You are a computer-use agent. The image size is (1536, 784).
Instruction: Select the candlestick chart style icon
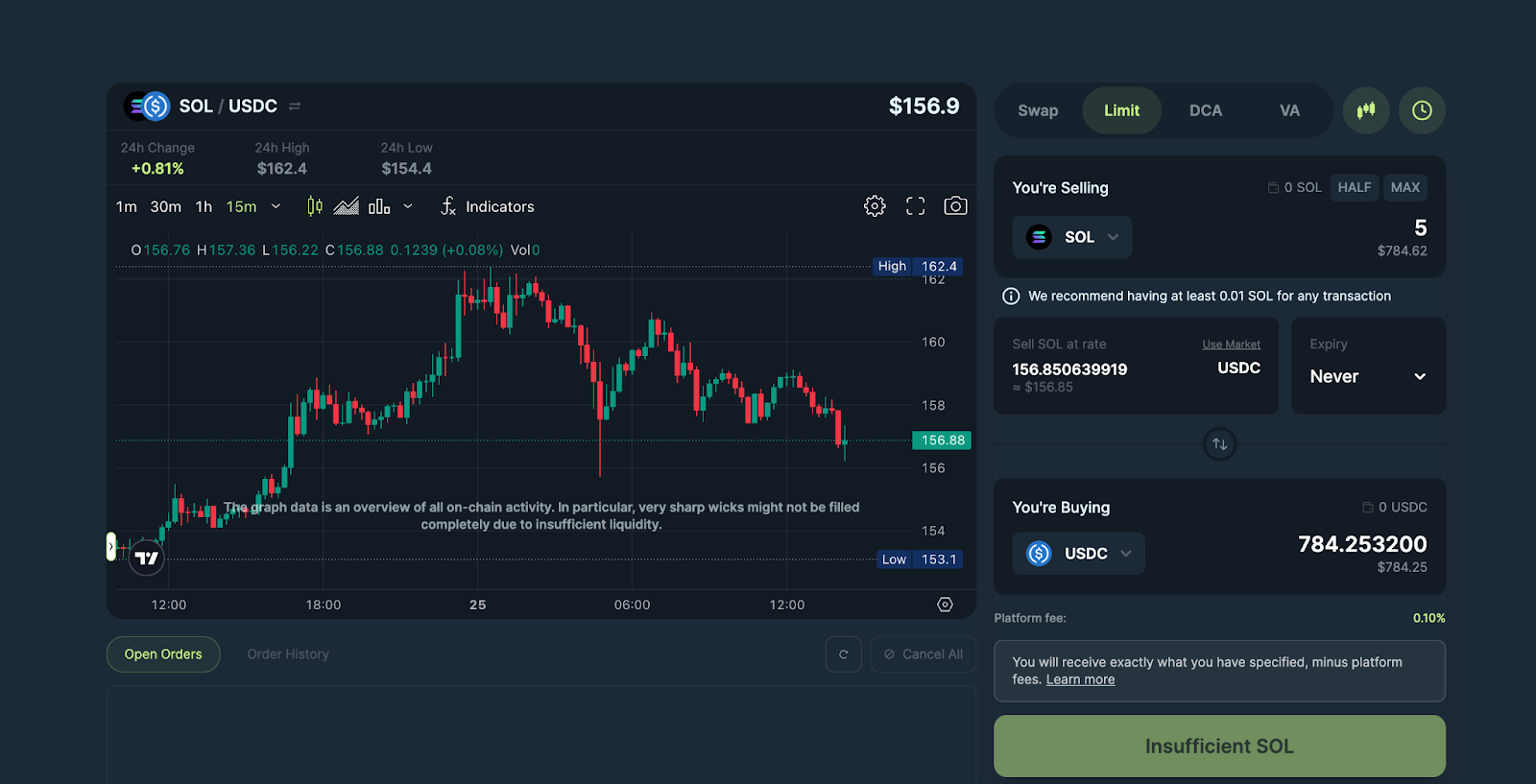coord(315,206)
